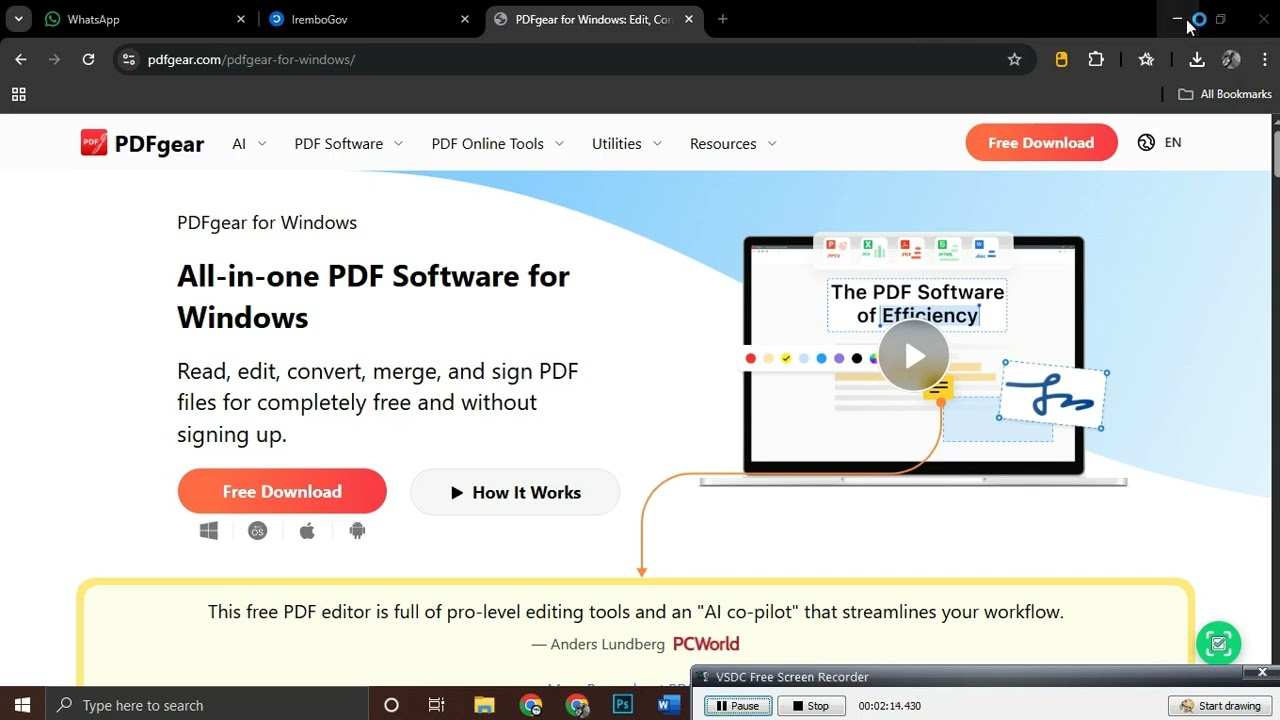Bookmark this page with the star icon

1014,60
